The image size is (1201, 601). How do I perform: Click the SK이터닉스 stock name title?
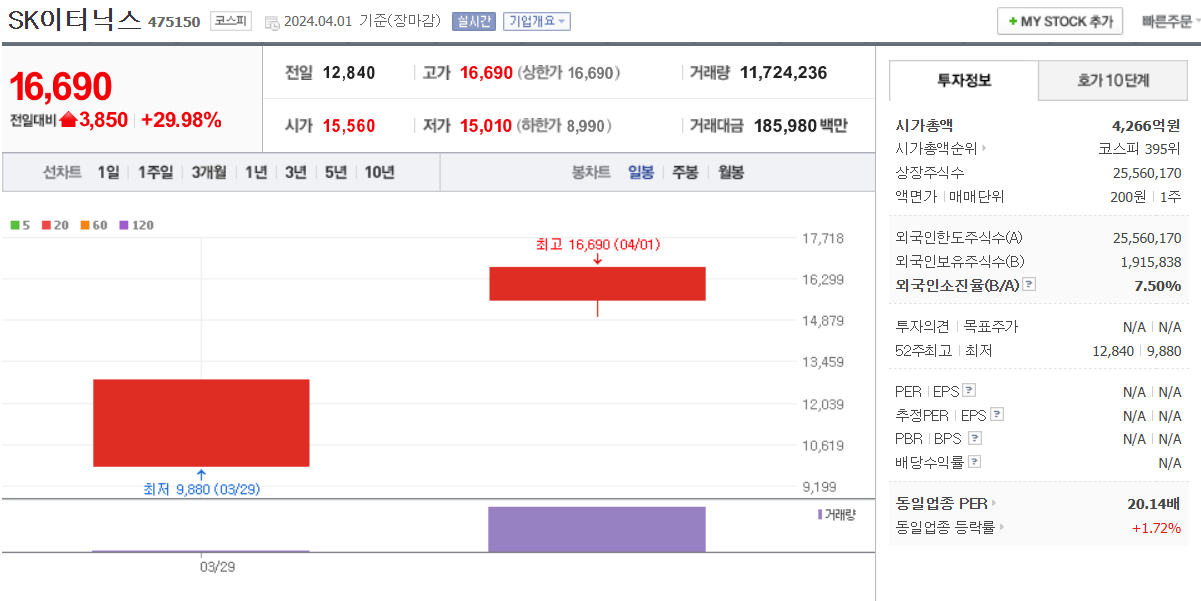pyautogui.click(x=74, y=21)
